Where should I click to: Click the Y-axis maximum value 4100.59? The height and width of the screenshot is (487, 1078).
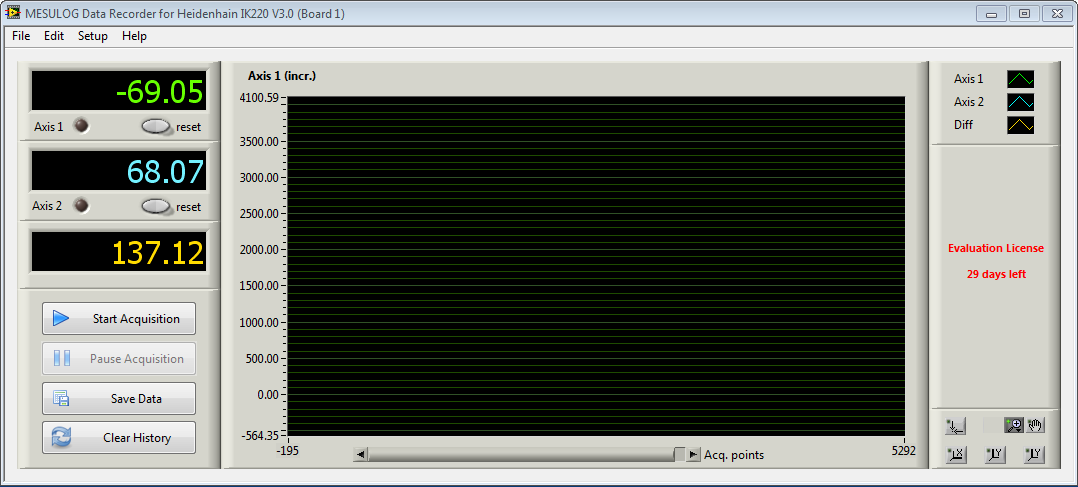(x=258, y=98)
